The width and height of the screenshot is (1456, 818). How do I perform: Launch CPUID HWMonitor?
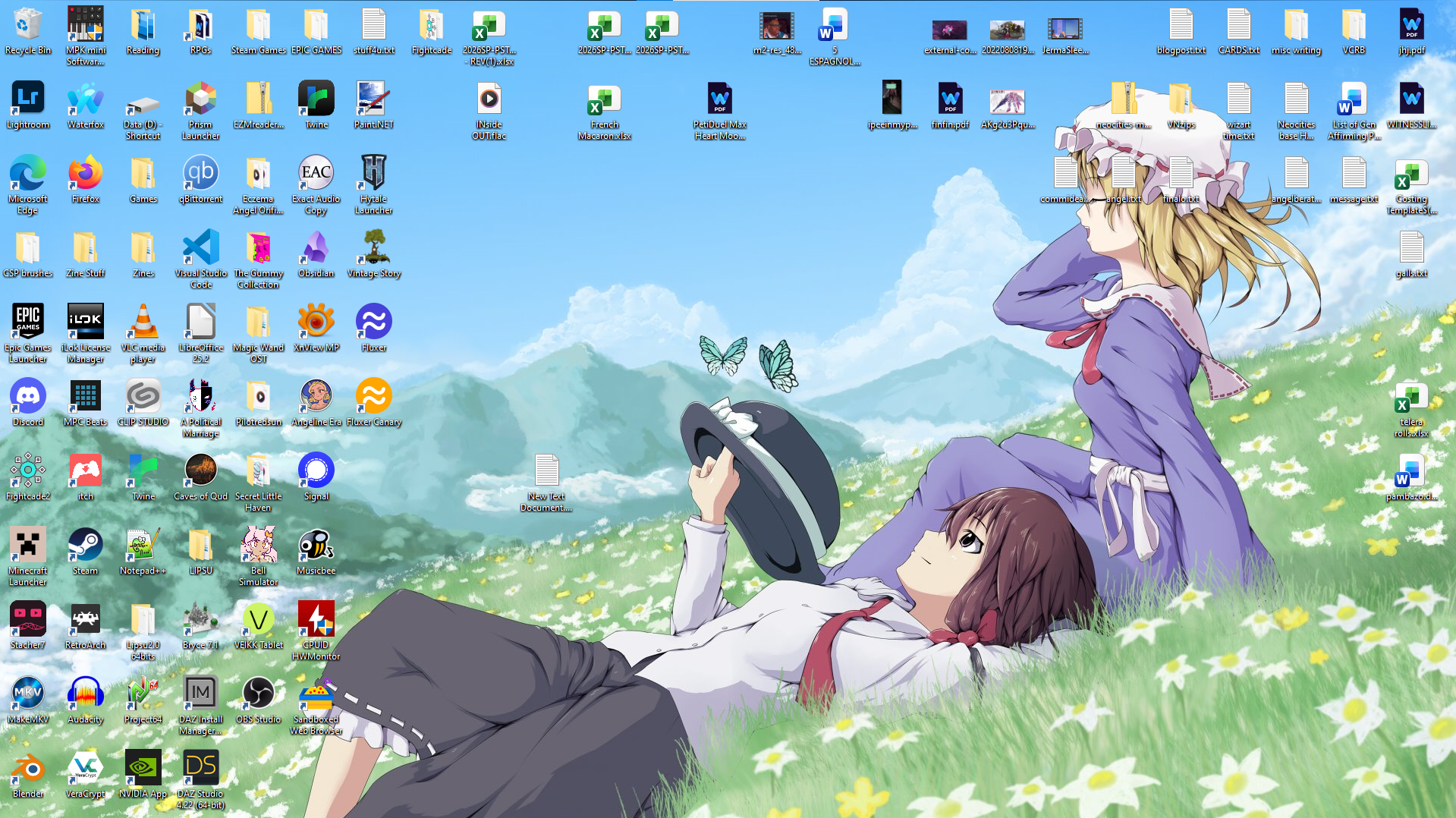point(316,632)
